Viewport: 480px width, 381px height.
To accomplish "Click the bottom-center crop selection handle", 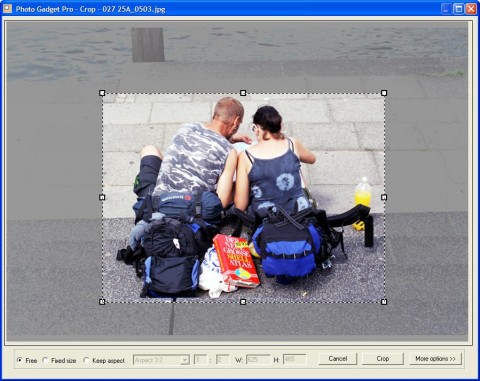I will click(x=243, y=302).
